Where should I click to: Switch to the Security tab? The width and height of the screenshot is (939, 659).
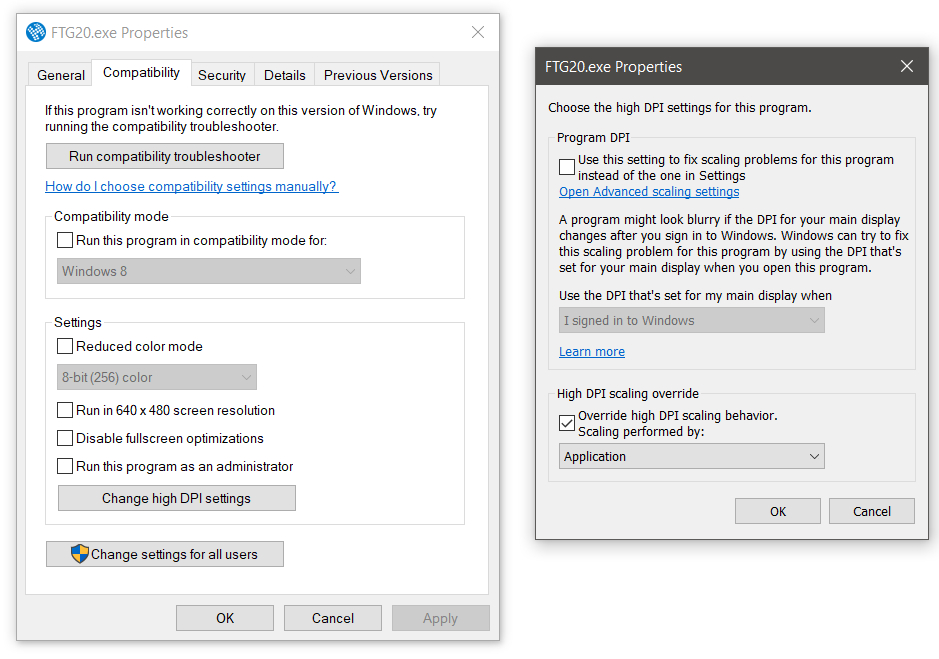(x=222, y=75)
